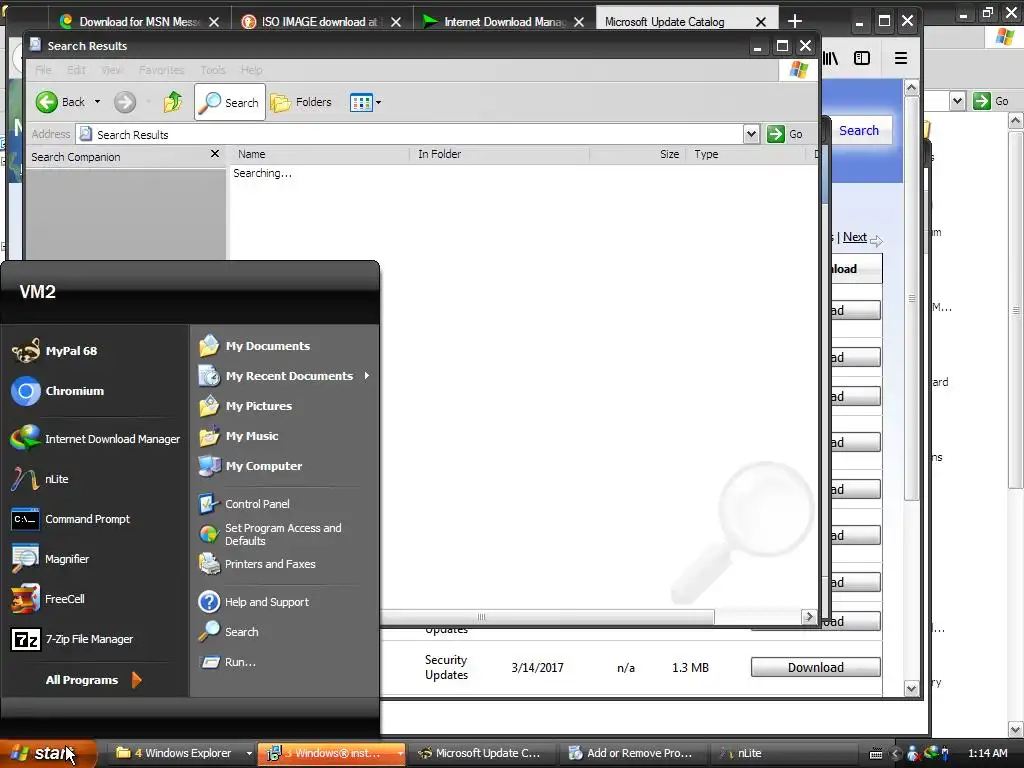Click Search button on Update Catalog page
Viewport: 1024px width, 768px height.
click(x=859, y=131)
